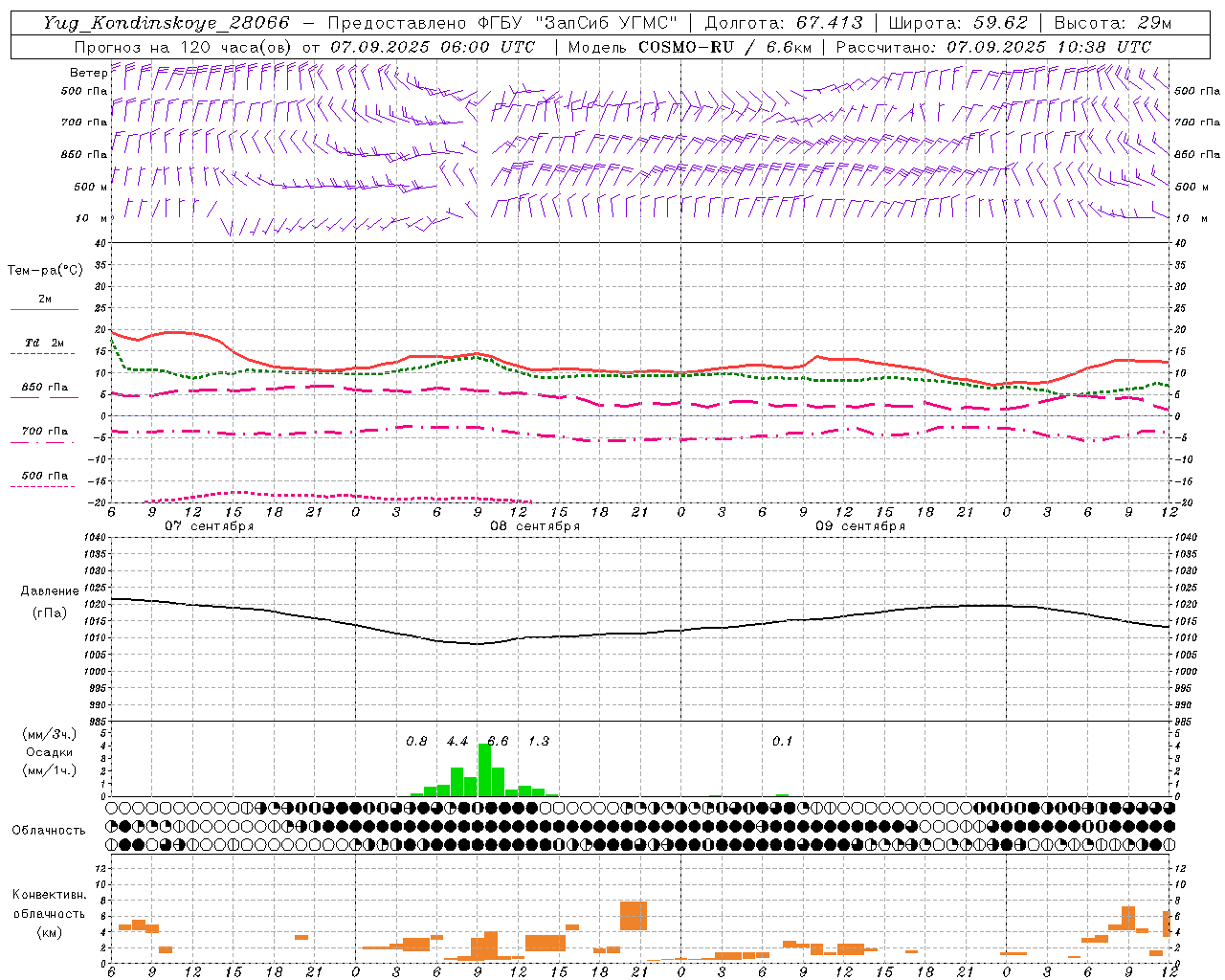The image size is (1225, 980).
Task: Click the 08 сентября date label
Action: pos(535,526)
